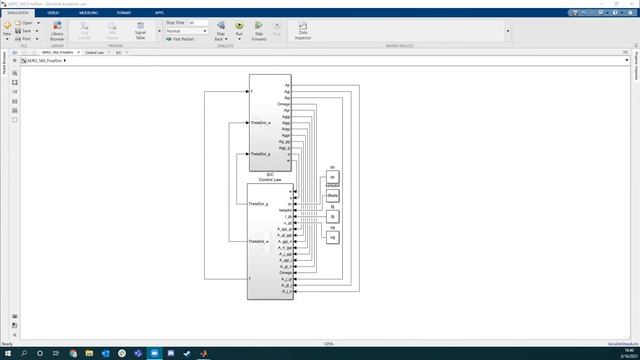Switch to the Debug ribbon tab
This screenshot has width=640, height=360.
pyautogui.click(x=53, y=13)
